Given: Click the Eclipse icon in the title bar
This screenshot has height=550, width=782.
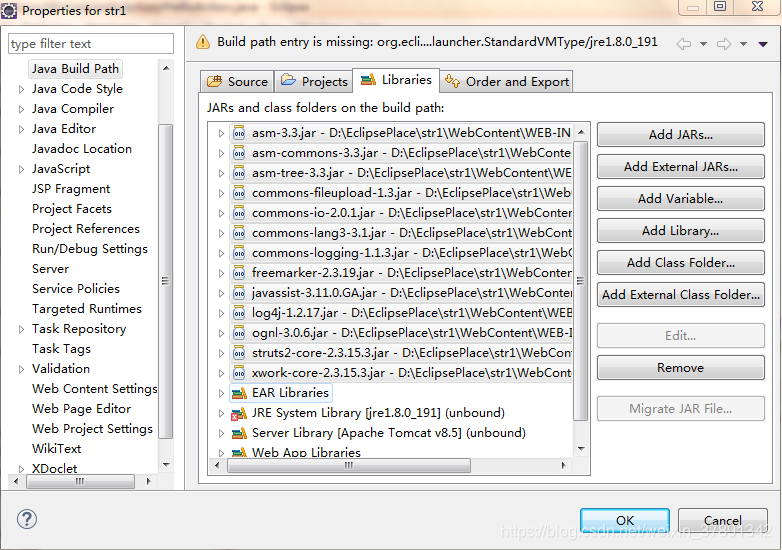Looking at the screenshot, I should click(x=8, y=10).
